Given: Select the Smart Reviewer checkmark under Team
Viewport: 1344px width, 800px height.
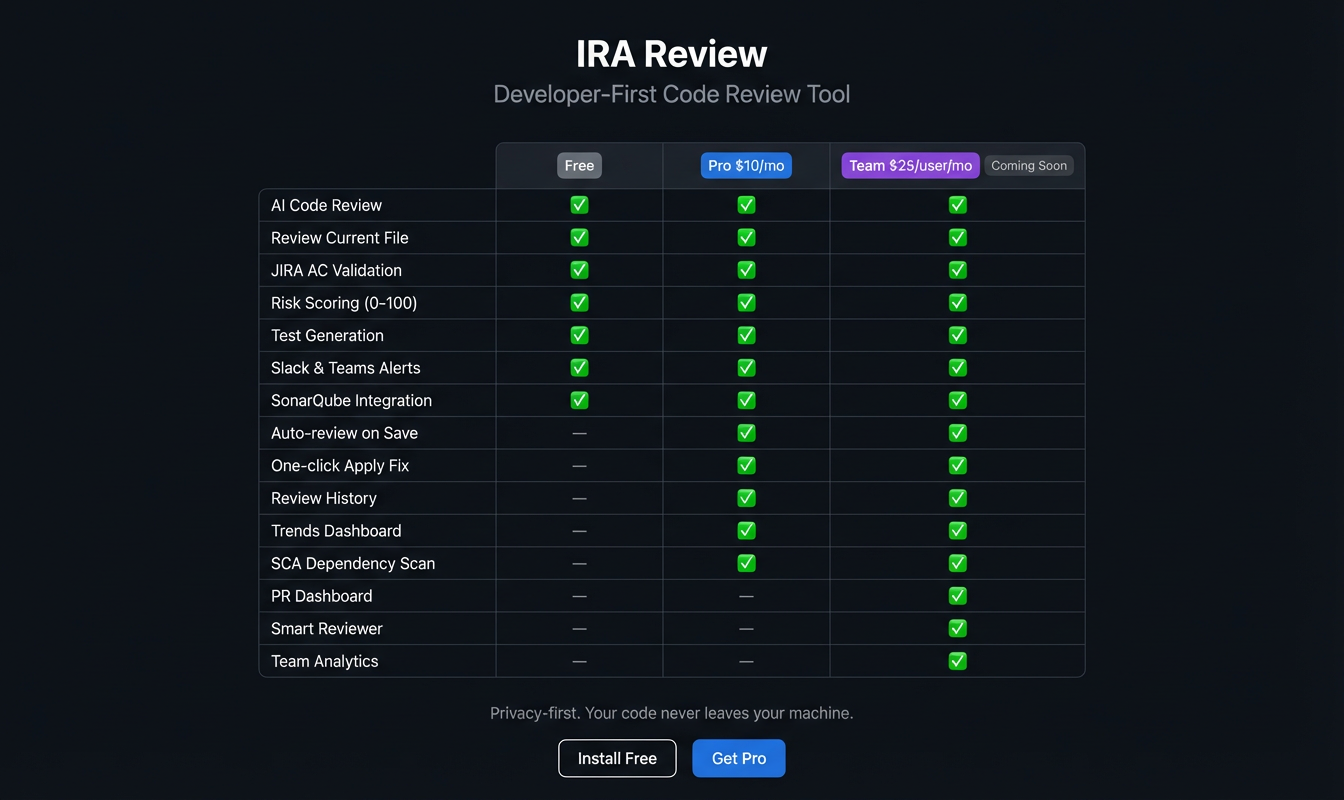Looking at the screenshot, I should [x=957, y=628].
